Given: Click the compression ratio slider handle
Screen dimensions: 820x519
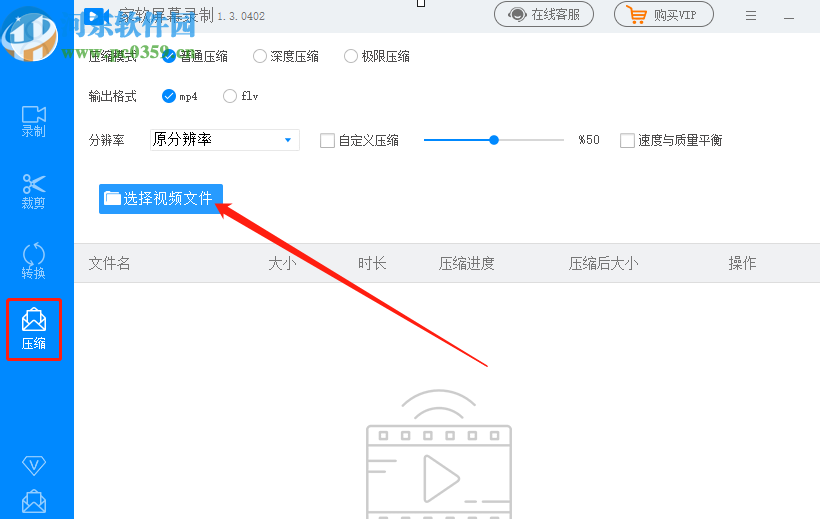Looking at the screenshot, I should tap(494, 140).
